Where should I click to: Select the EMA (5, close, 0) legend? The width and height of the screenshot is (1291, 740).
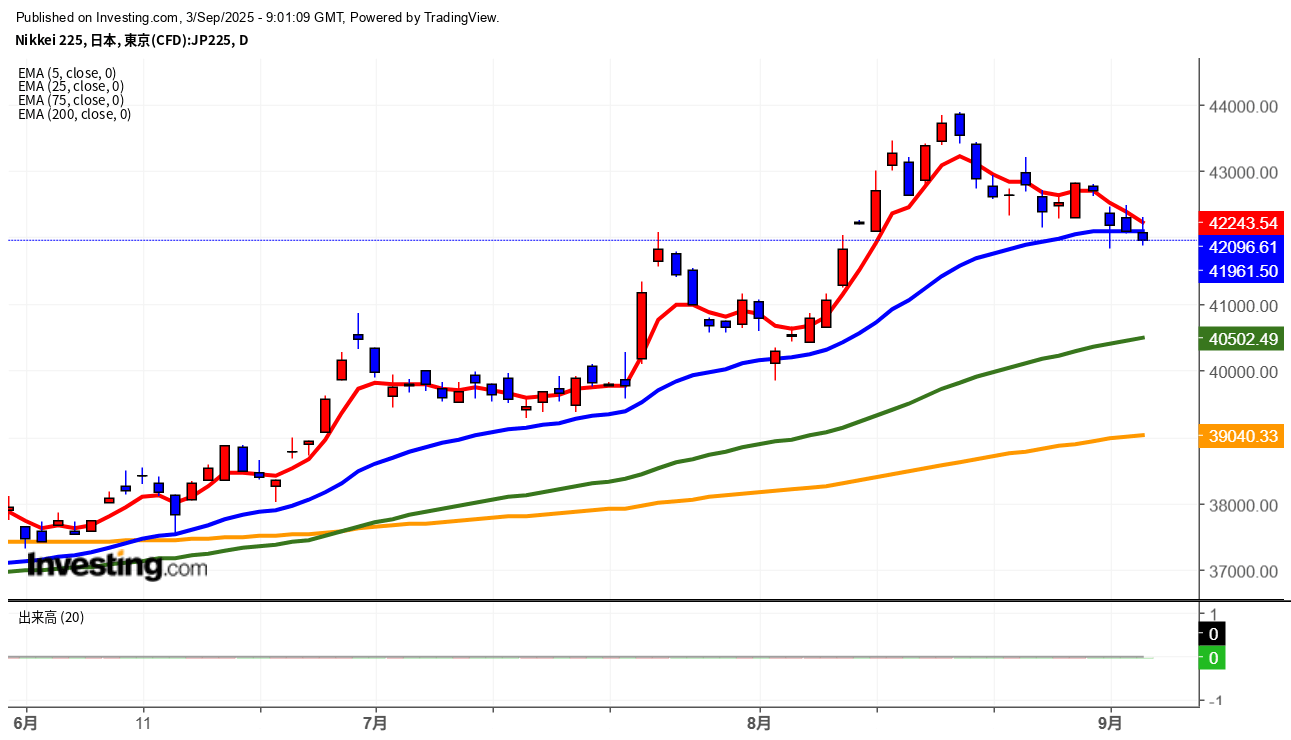click(67, 73)
